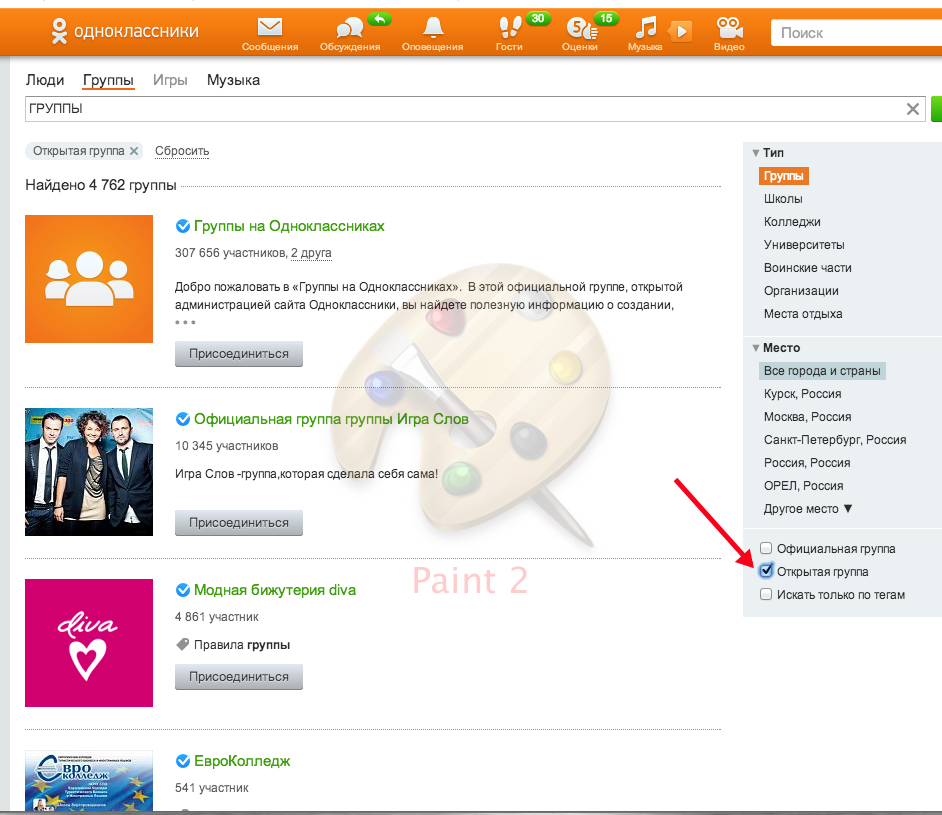Open Официальная группа группы Игра Слов link
The height and width of the screenshot is (815, 942).
pyautogui.click(x=331, y=419)
